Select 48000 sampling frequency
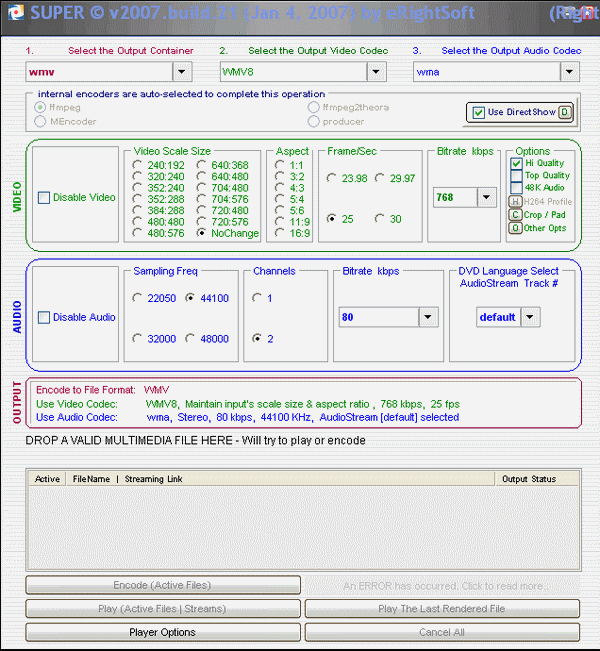This screenshot has width=600, height=651. [x=191, y=339]
